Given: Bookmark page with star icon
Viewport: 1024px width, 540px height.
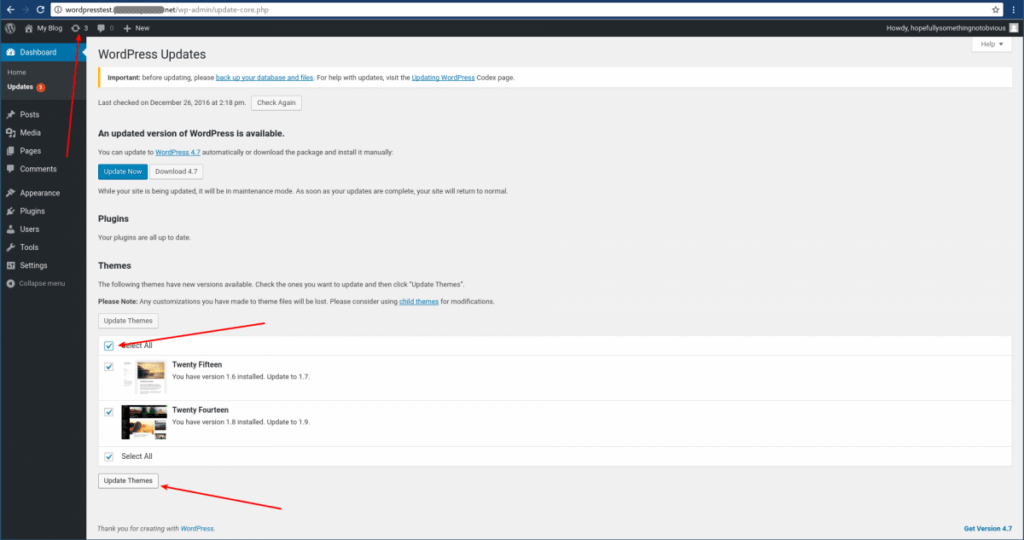Looking at the screenshot, I should coord(995,10).
